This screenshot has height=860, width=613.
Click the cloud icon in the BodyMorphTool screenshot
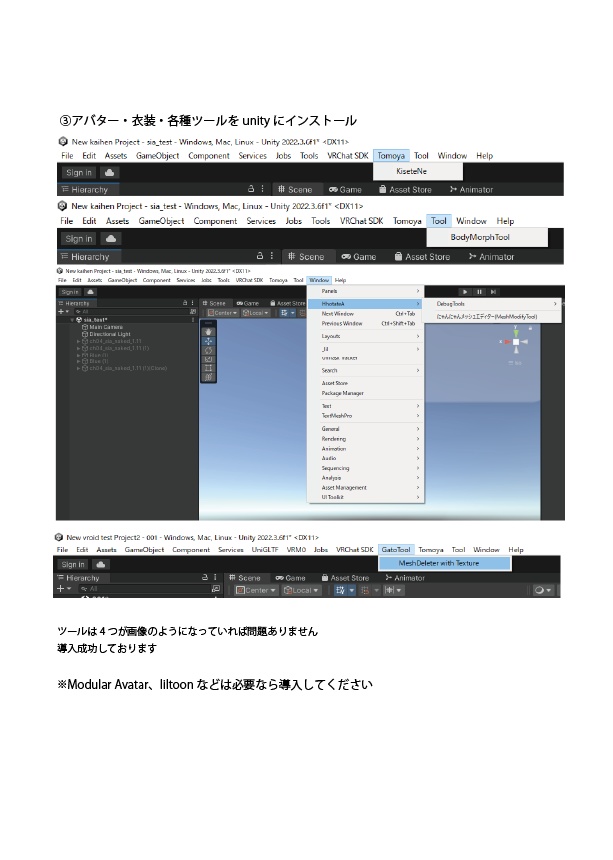tap(111, 239)
